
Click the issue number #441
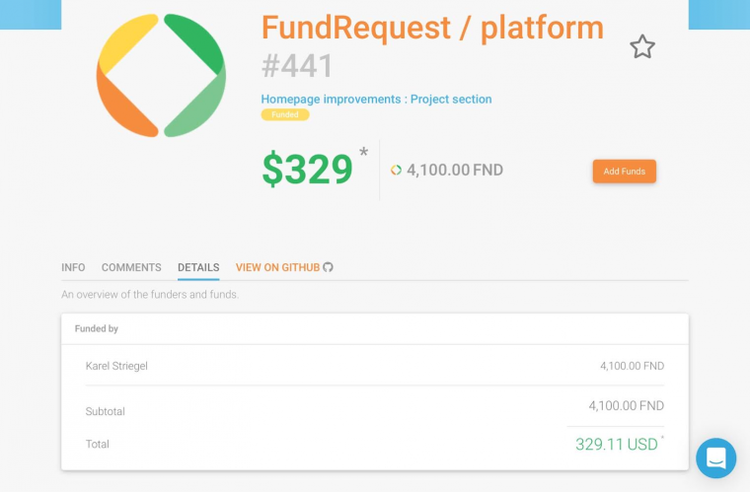(297, 66)
